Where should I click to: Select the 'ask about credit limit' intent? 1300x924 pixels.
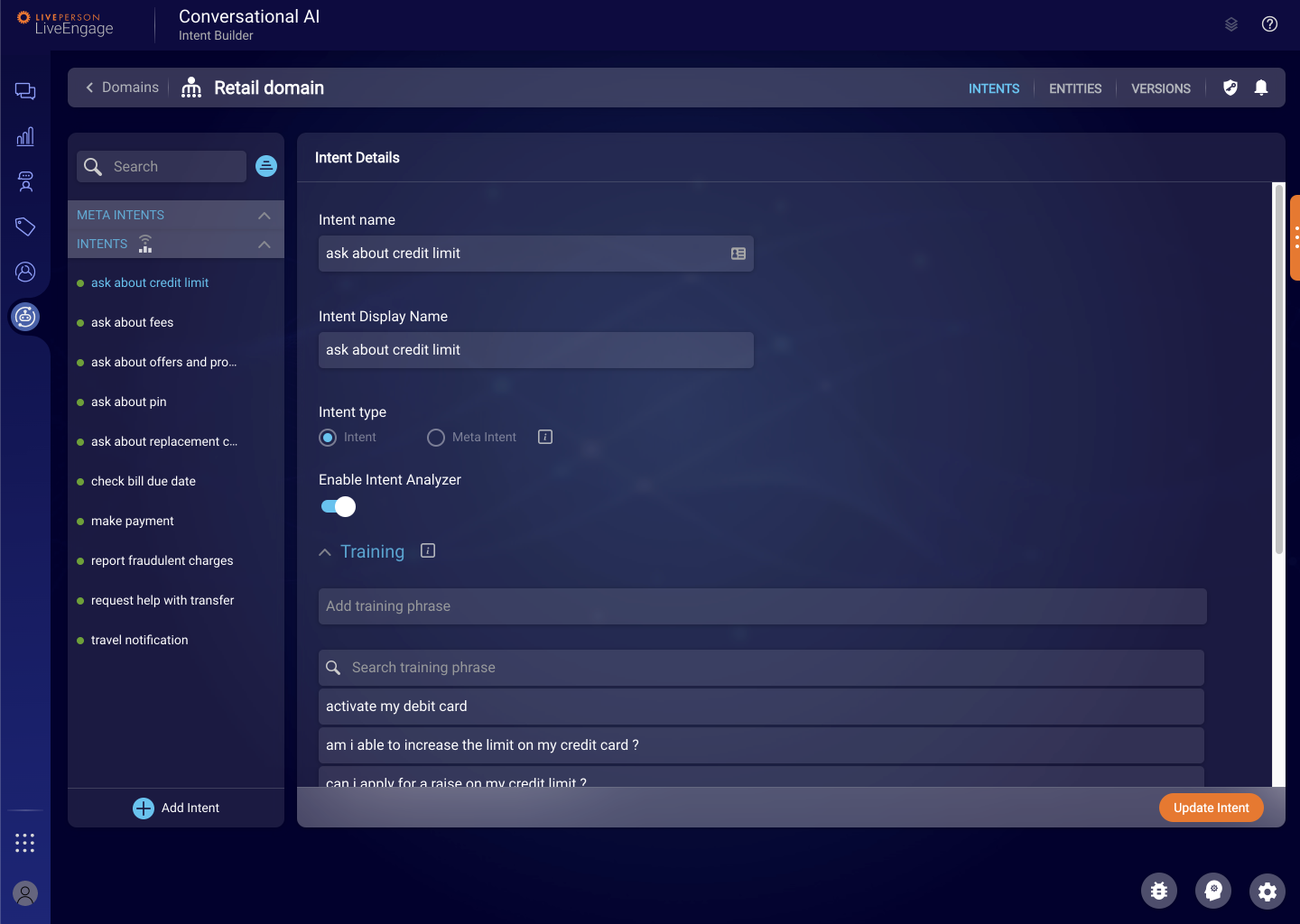coord(150,282)
